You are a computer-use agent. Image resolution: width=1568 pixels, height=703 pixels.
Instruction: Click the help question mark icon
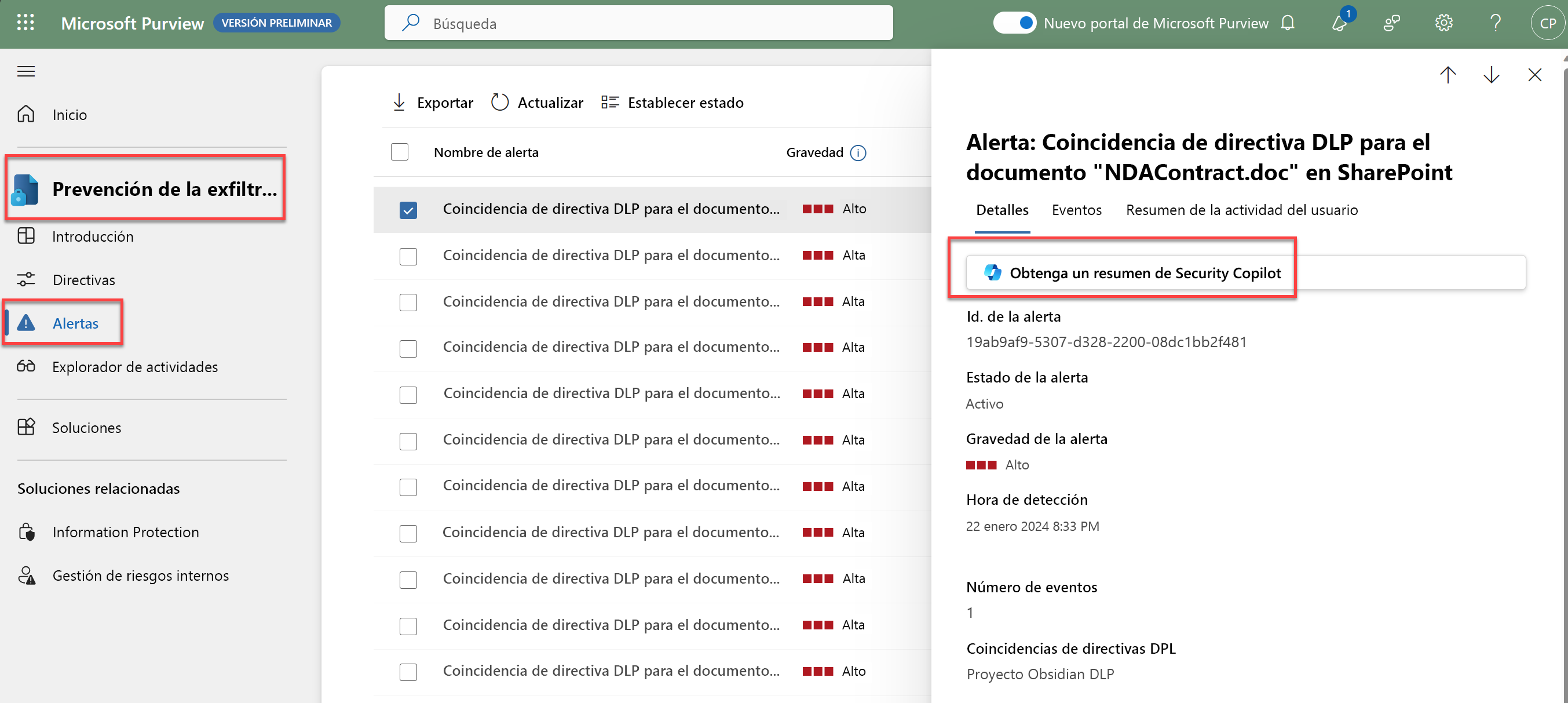(x=1495, y=23)
